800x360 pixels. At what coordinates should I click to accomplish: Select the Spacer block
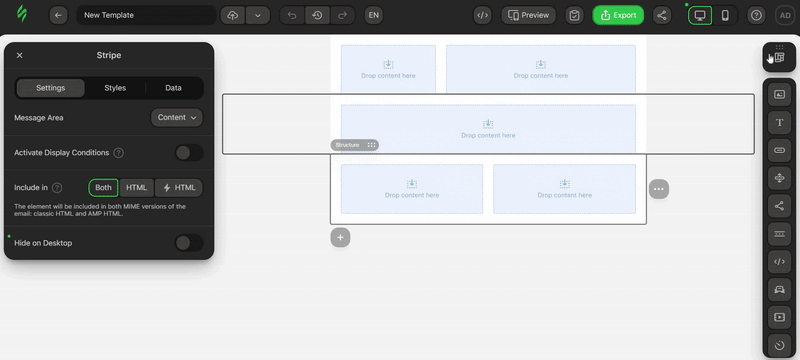779,178
